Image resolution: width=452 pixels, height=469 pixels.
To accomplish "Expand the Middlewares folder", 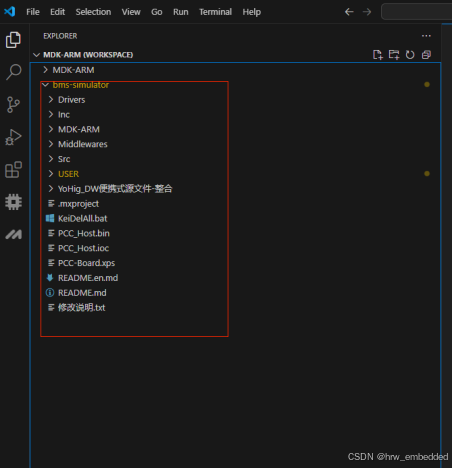I will (83, 144).
